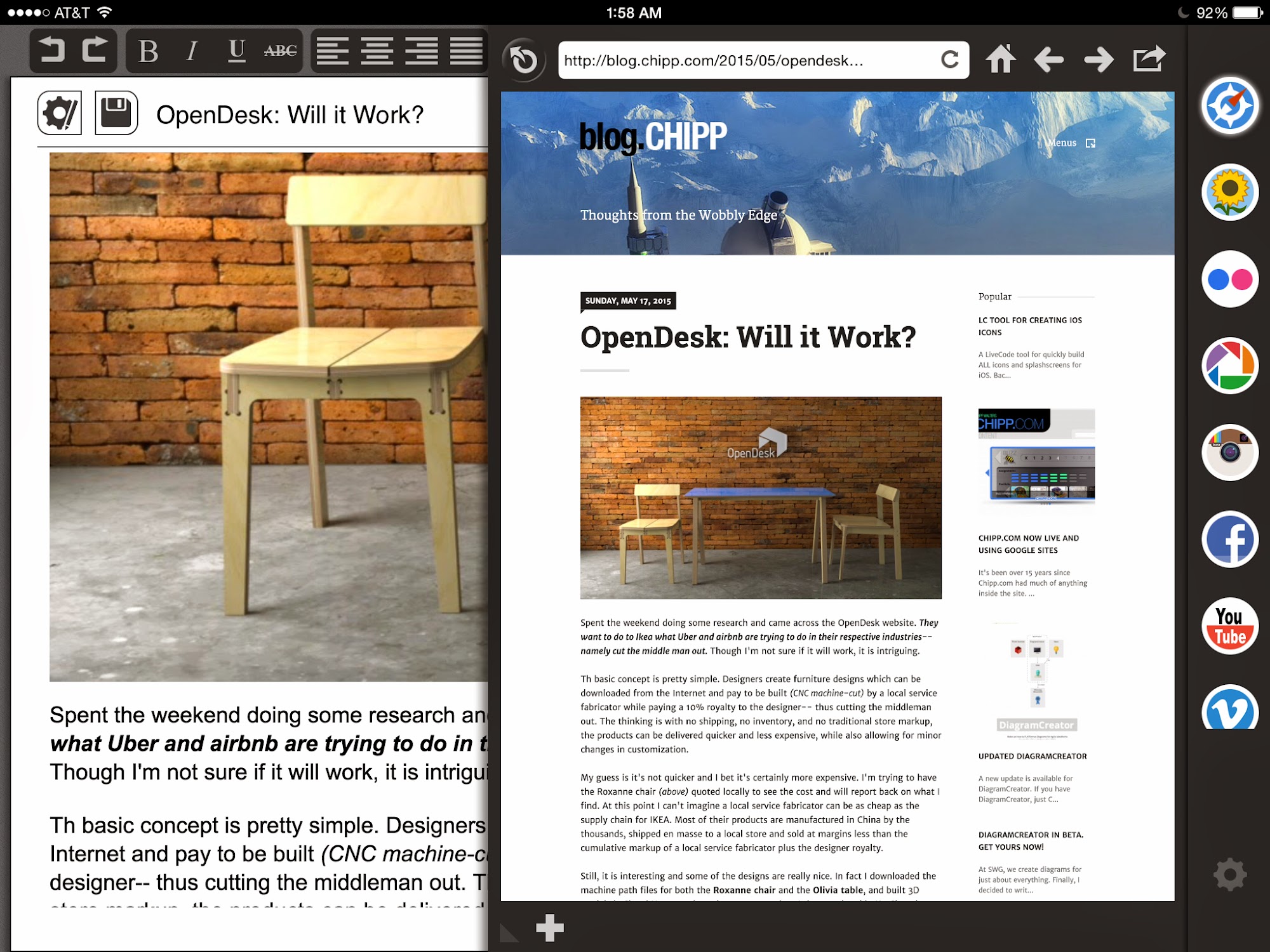Save the document with floppy disk icon
1270x952 pixels.
116,113
